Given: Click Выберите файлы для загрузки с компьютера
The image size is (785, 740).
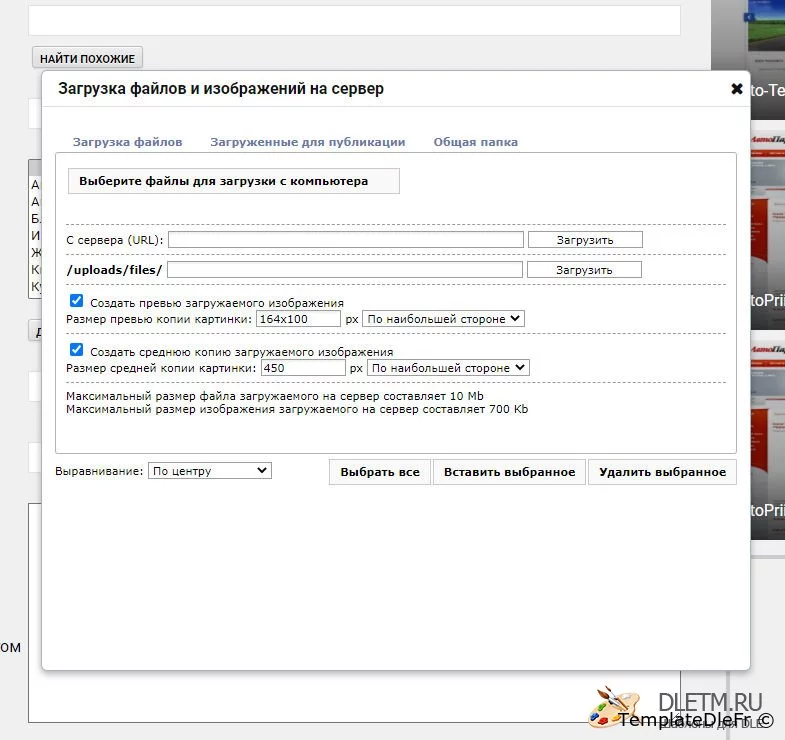Looking at the screenshot, I should [x=232, y=181].
